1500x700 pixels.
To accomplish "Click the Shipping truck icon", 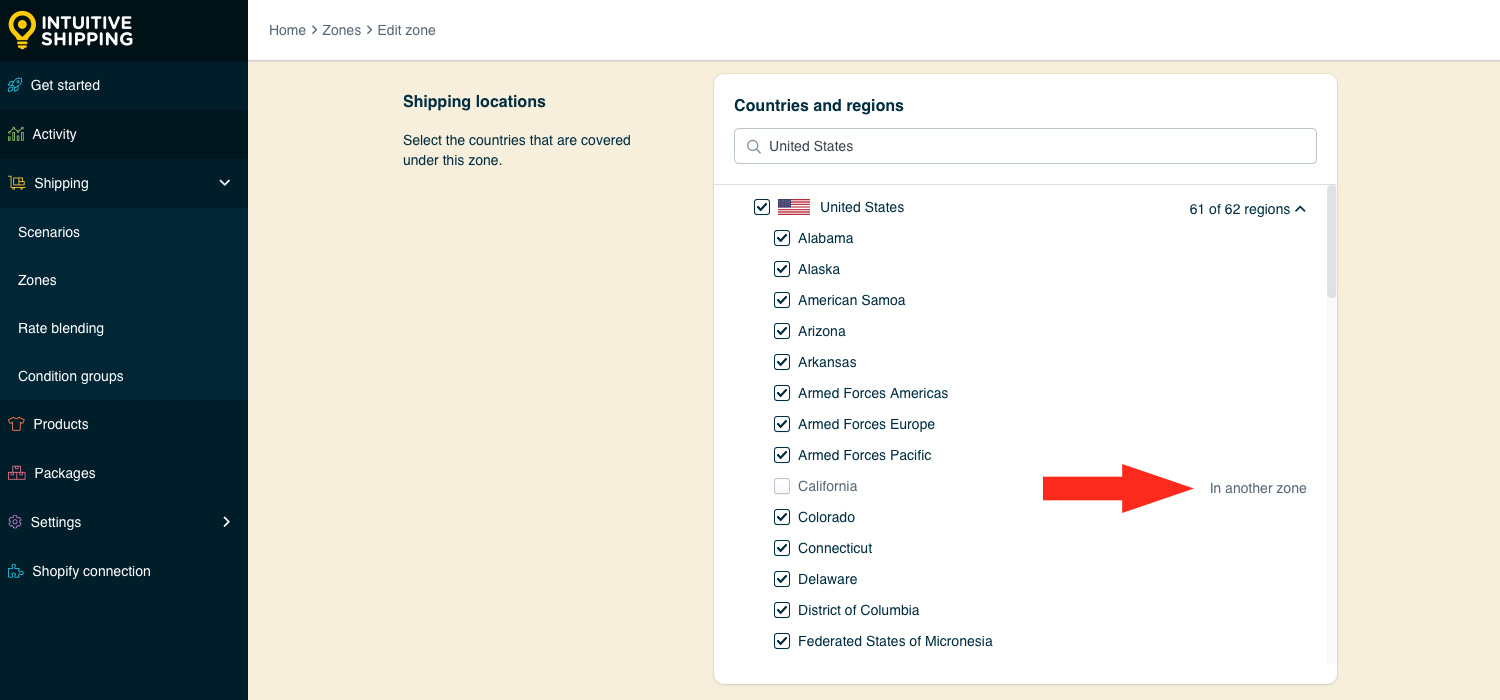I will click(x=17, y=183).
